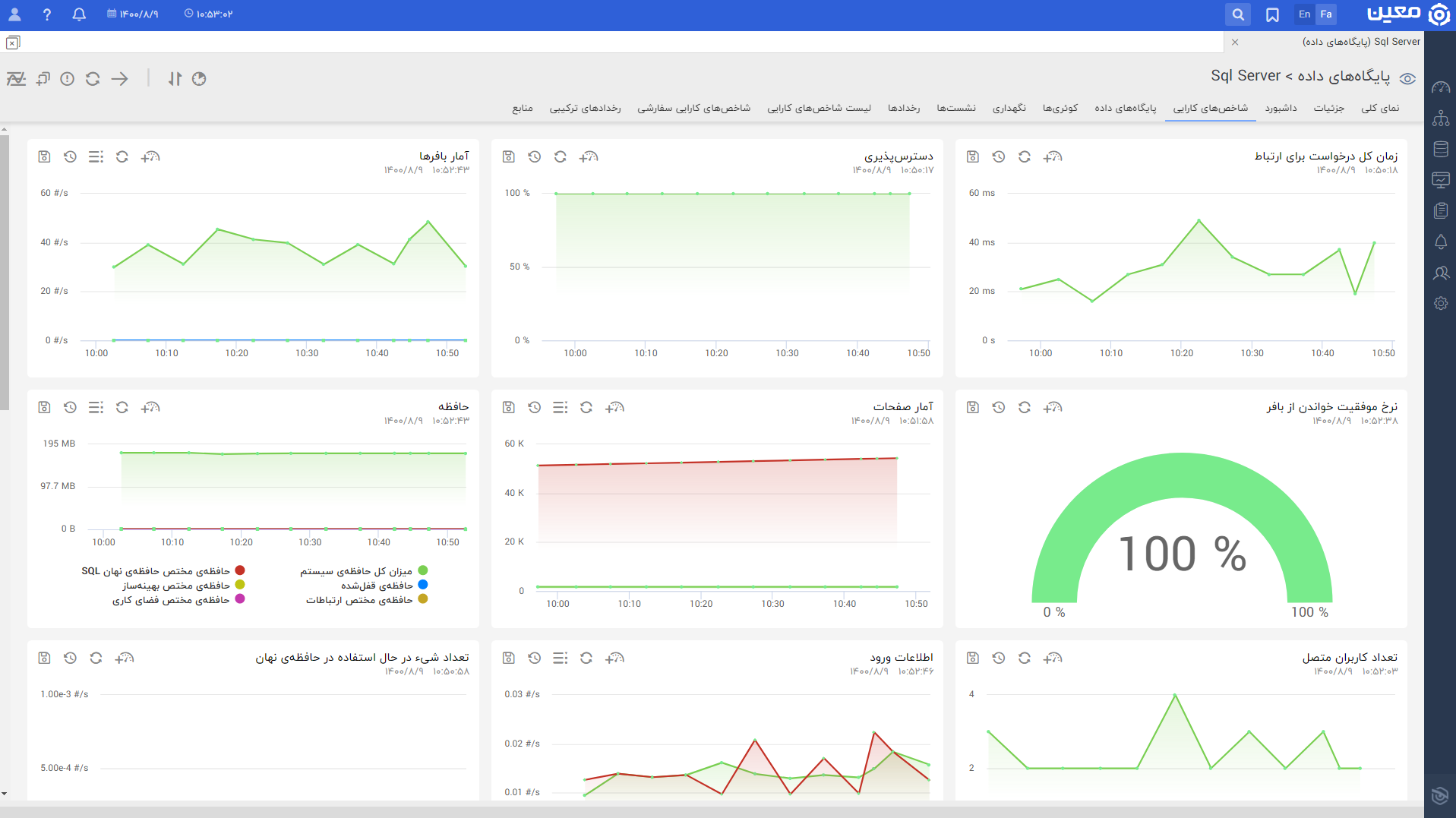Open the رخدادها tab
The width and height of the screenshot is (1456, 818).
904,108
